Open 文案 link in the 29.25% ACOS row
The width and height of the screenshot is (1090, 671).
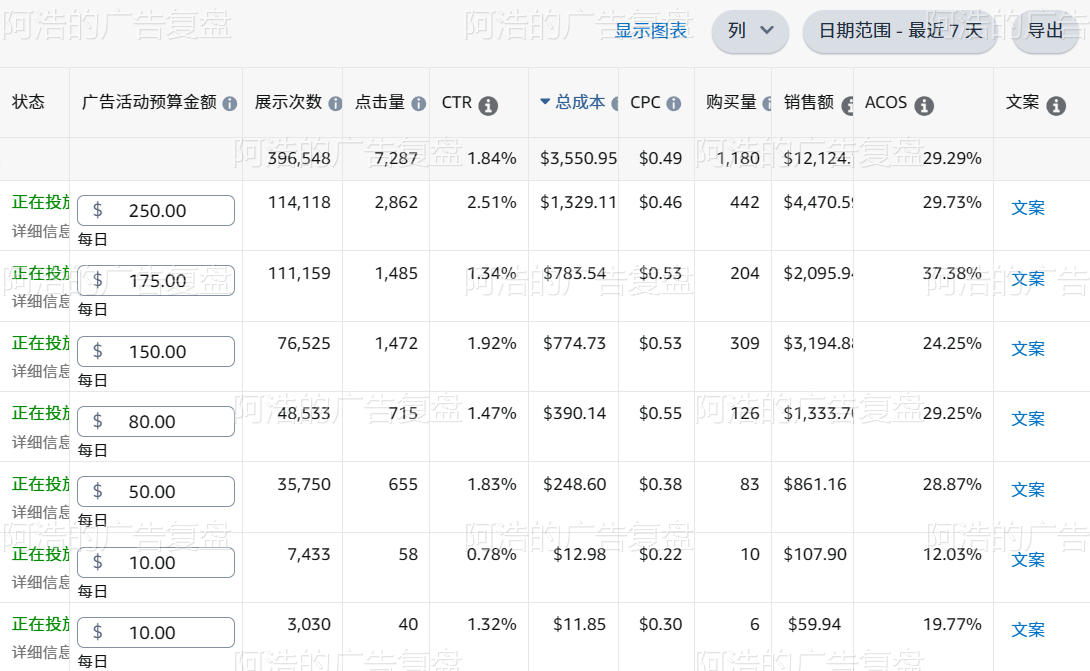(x=1027, y=419)
